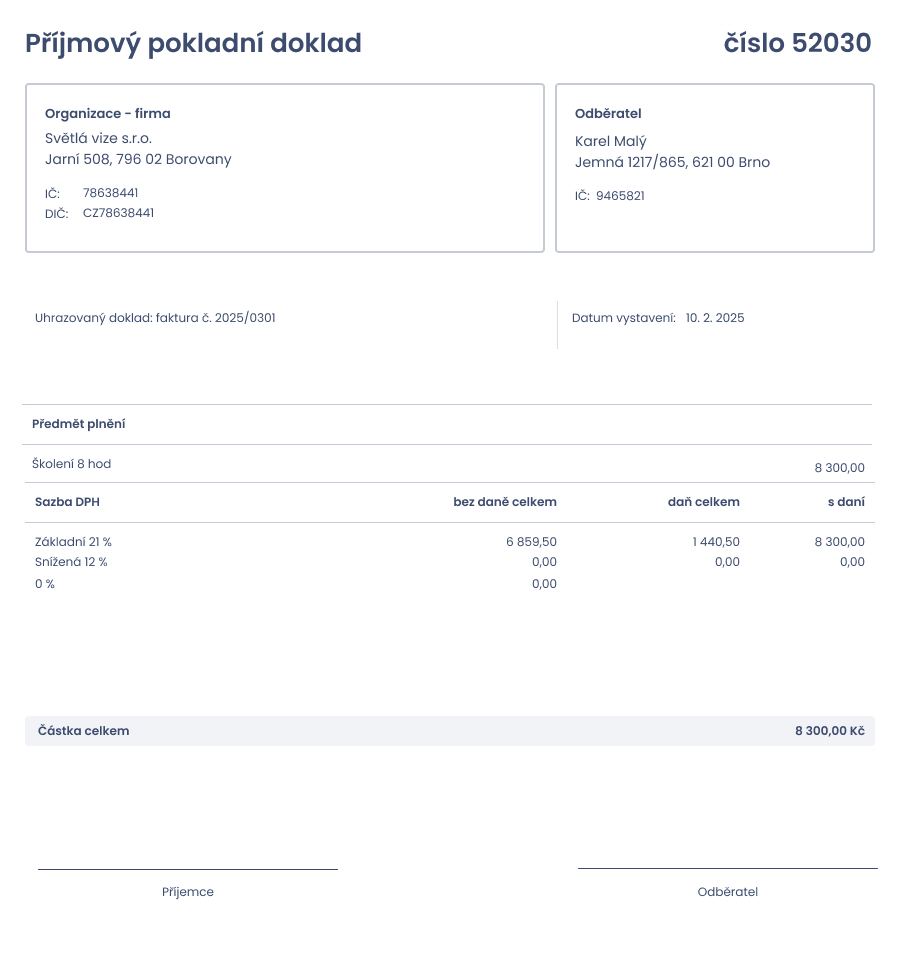Select the total 8 300,00 Kč
Screen dimensions: 915x965
pyautogui.click(x=829, y=731)
